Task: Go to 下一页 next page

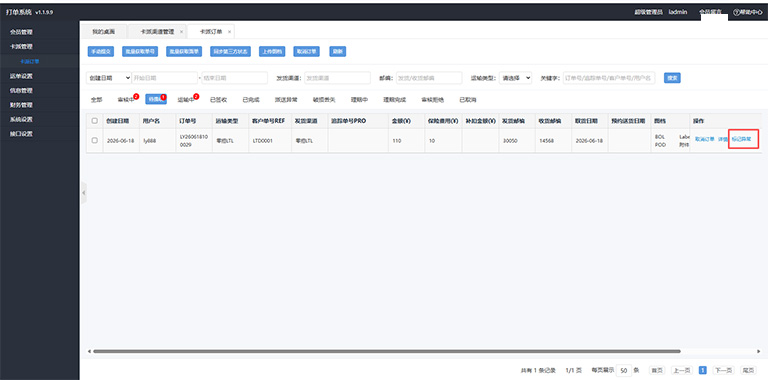Action: click(723, 371)
